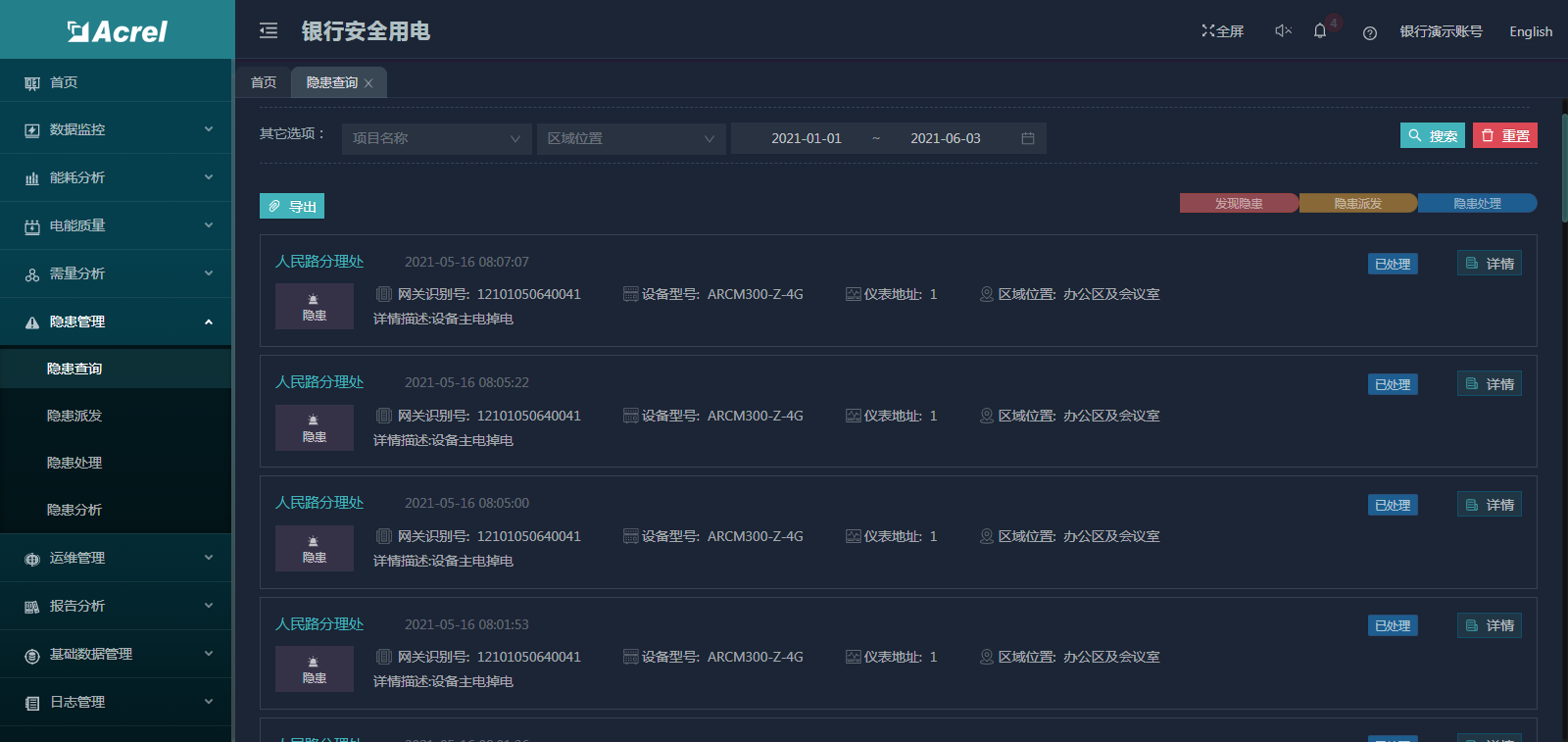
Task: Click the Acrel logo
Action: tap(118, 31)
